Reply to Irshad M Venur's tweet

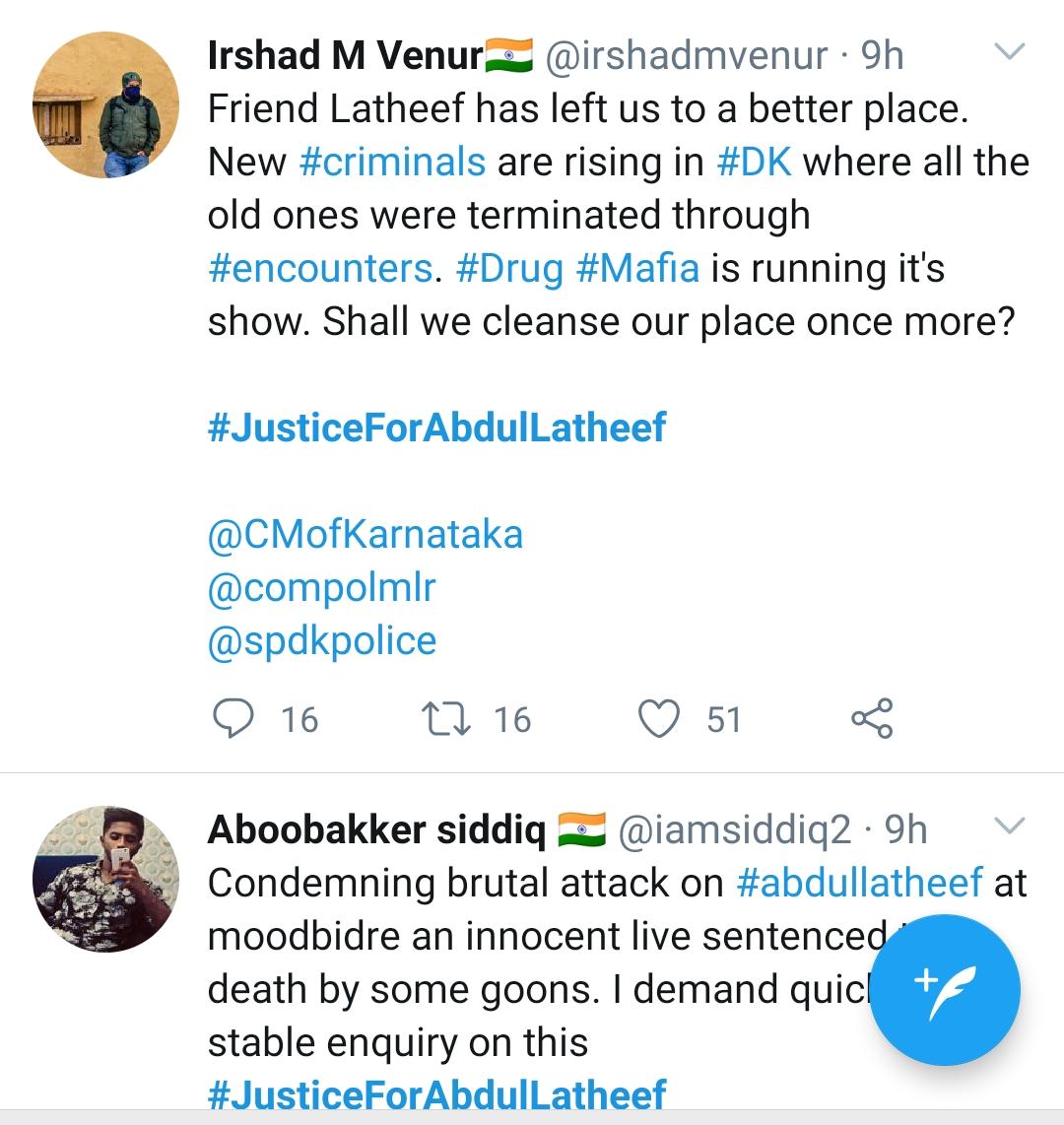[234, 718]
